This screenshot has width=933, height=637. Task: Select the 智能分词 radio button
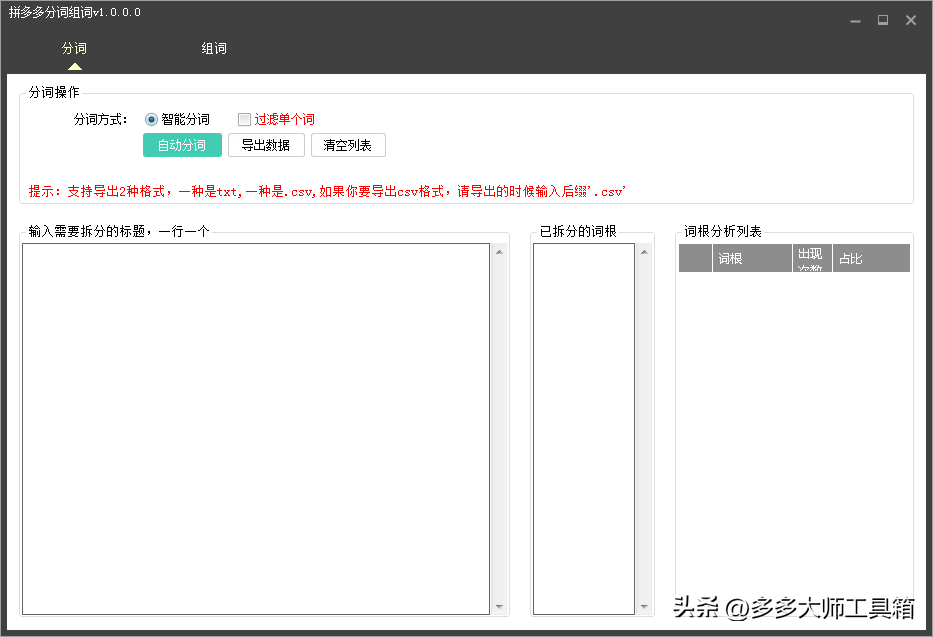151,119
